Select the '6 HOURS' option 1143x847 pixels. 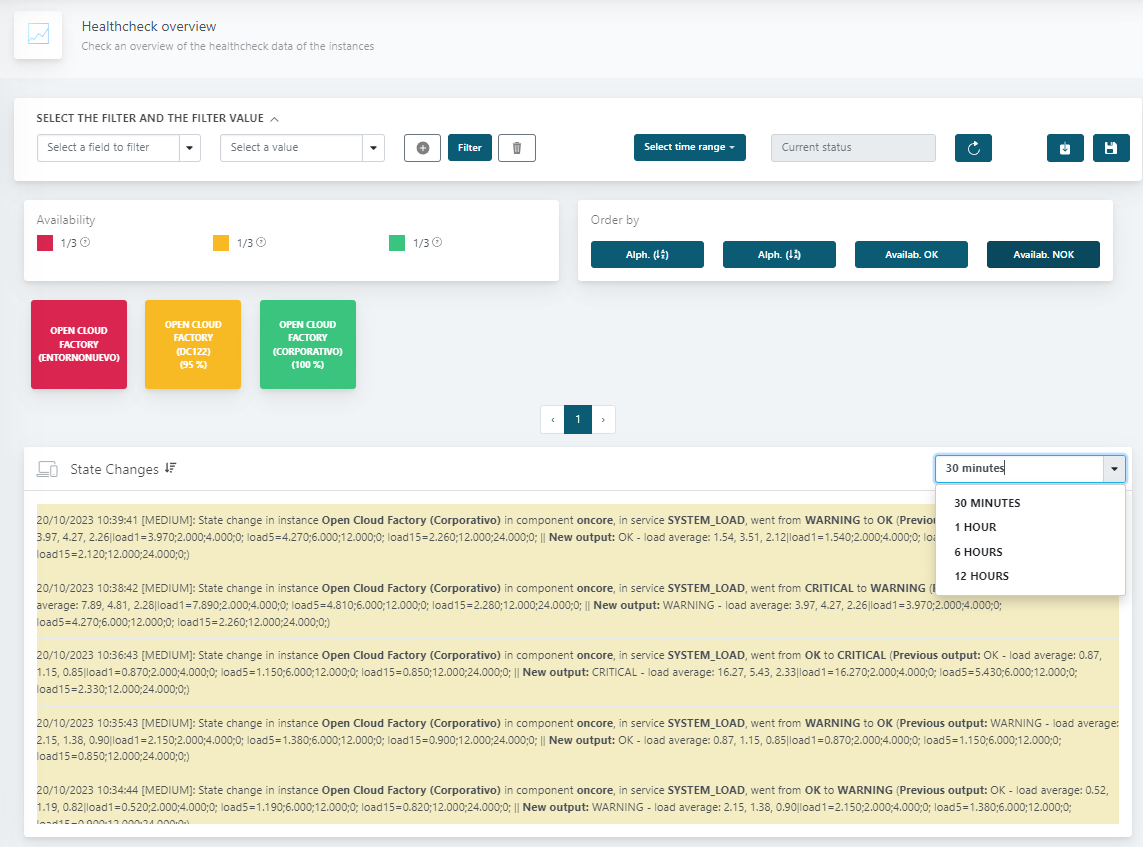[978, 552]
